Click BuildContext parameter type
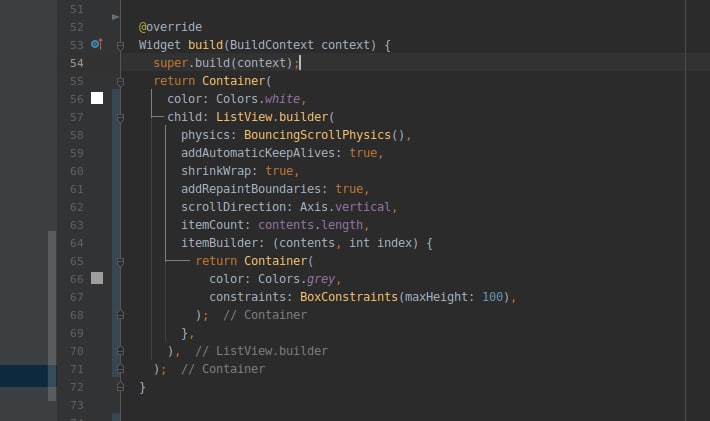Screen dimensions: 710x421 272,45
